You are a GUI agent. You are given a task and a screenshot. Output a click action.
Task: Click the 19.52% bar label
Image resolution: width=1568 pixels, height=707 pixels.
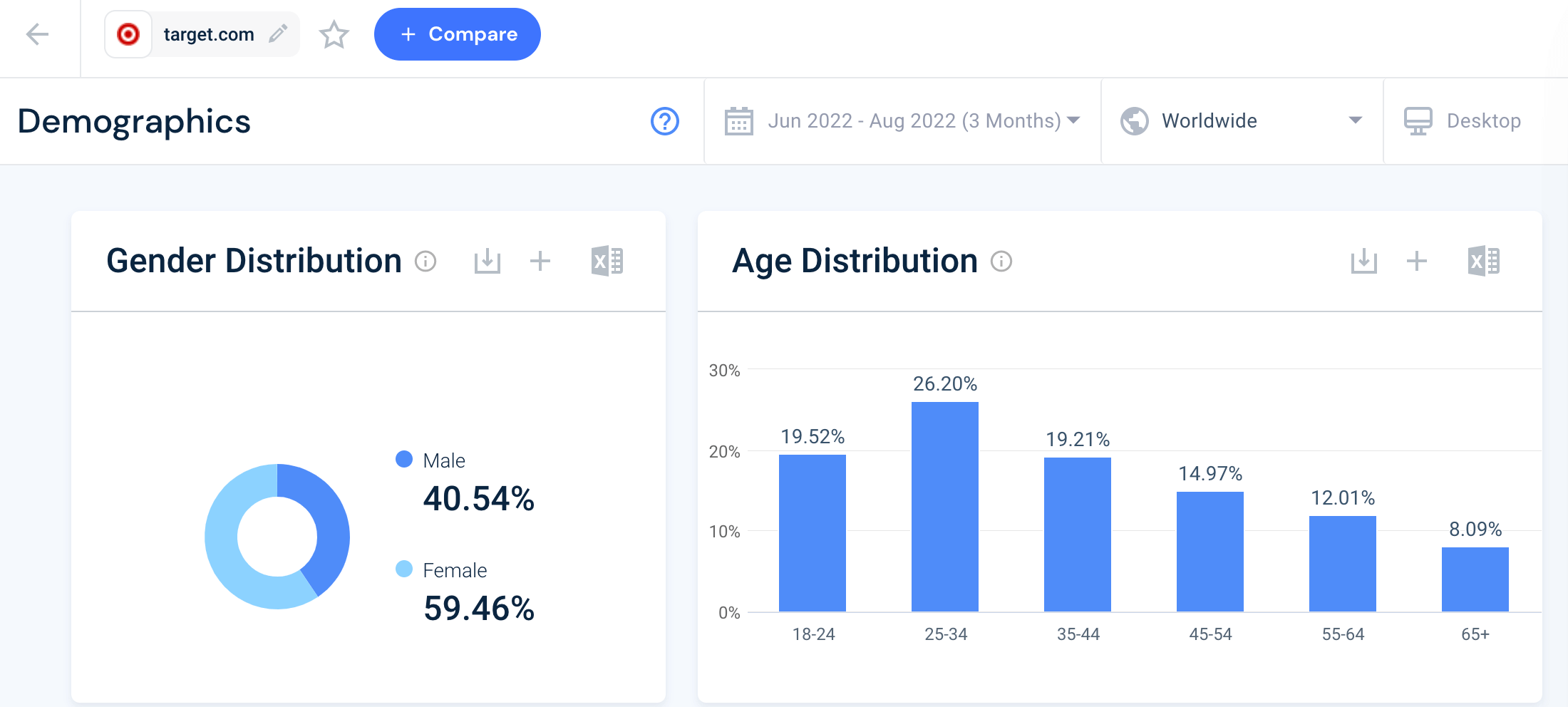point(813,437)
